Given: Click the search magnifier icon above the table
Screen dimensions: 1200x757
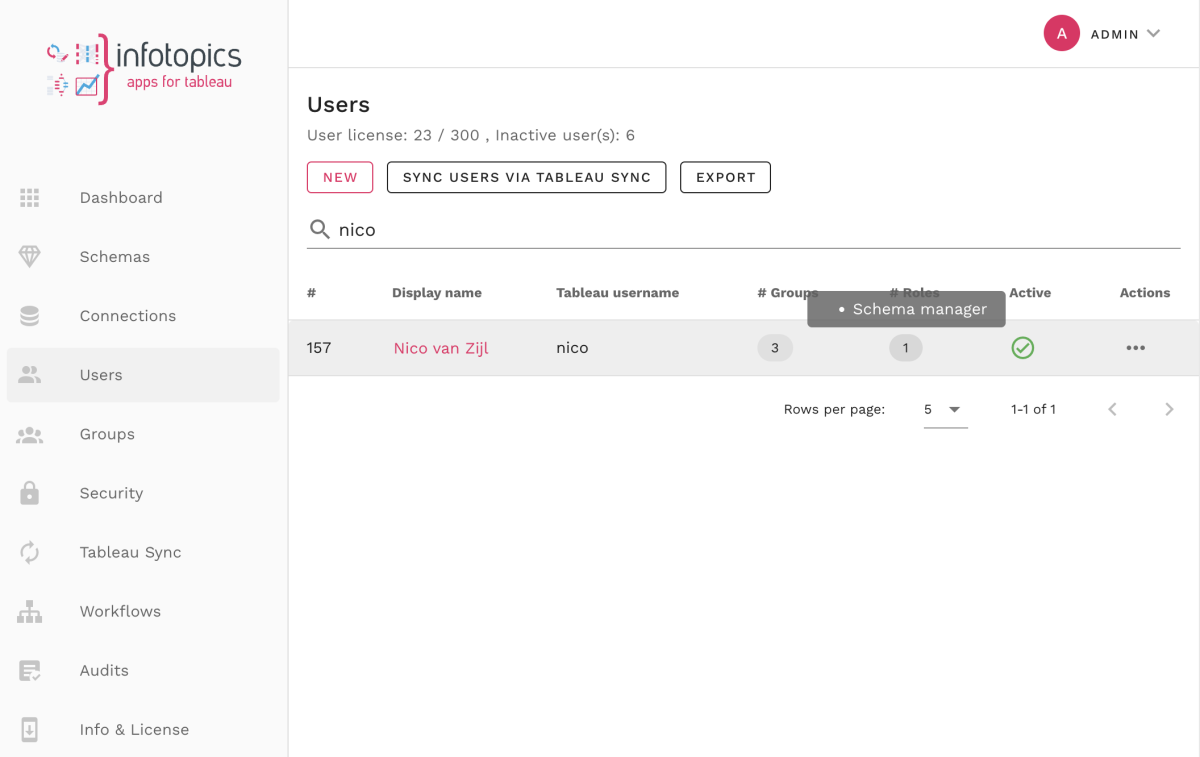Looking at the screenshot, I should (319, 229).
